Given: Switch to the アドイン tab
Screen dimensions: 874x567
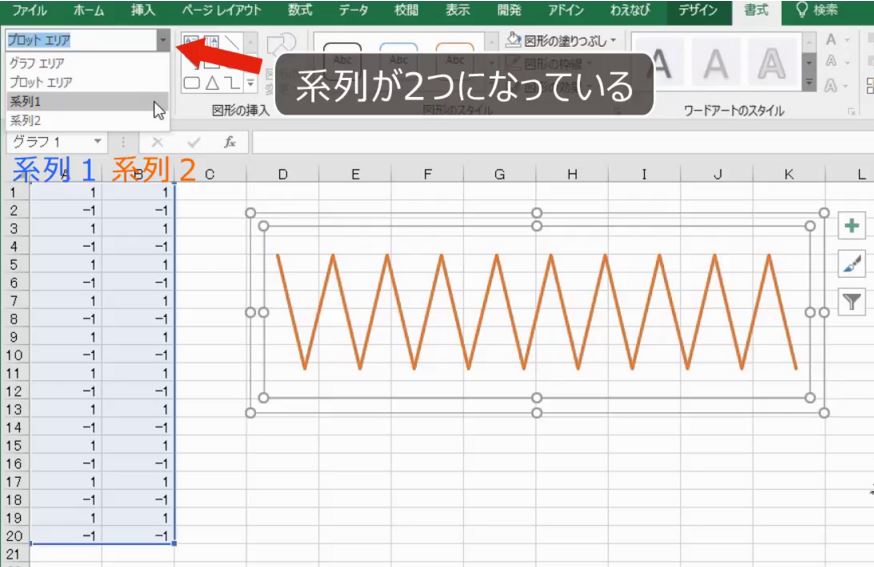Looking at the screenshot, I should [566, 10].
